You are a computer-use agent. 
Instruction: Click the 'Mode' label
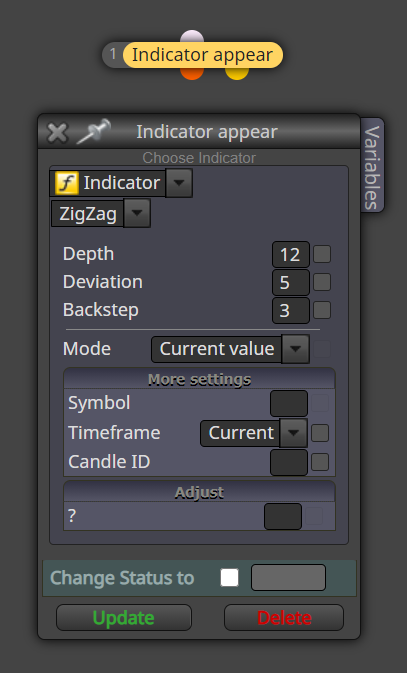click(x=87, y=349)
